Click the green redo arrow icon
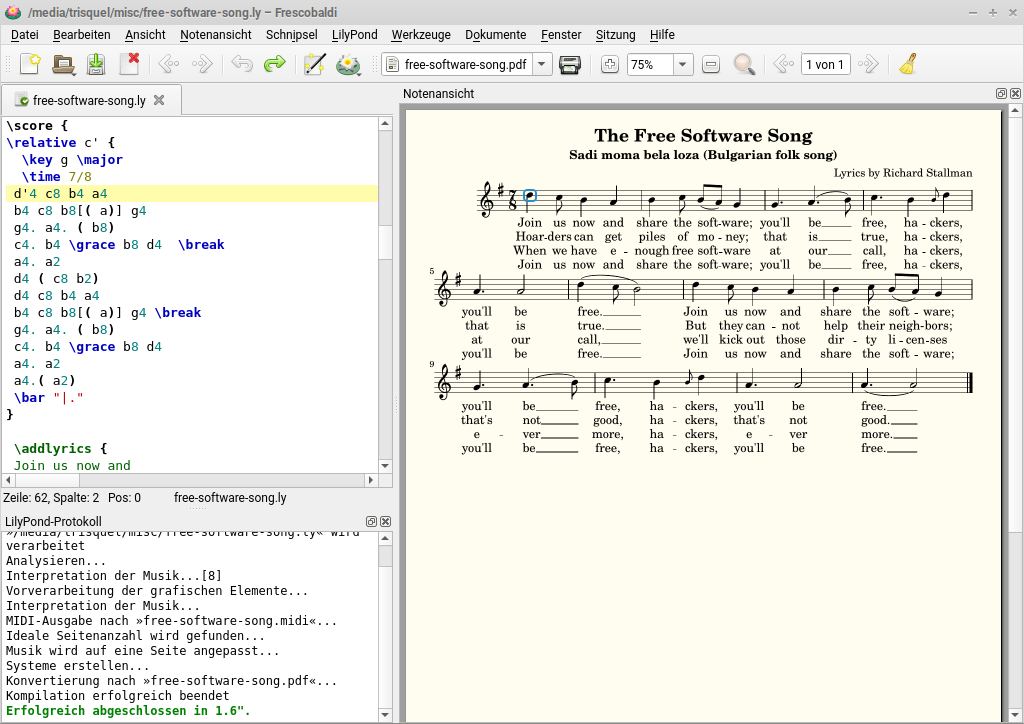This screenshot has height=724, width=1024. (x=275, y=64)
